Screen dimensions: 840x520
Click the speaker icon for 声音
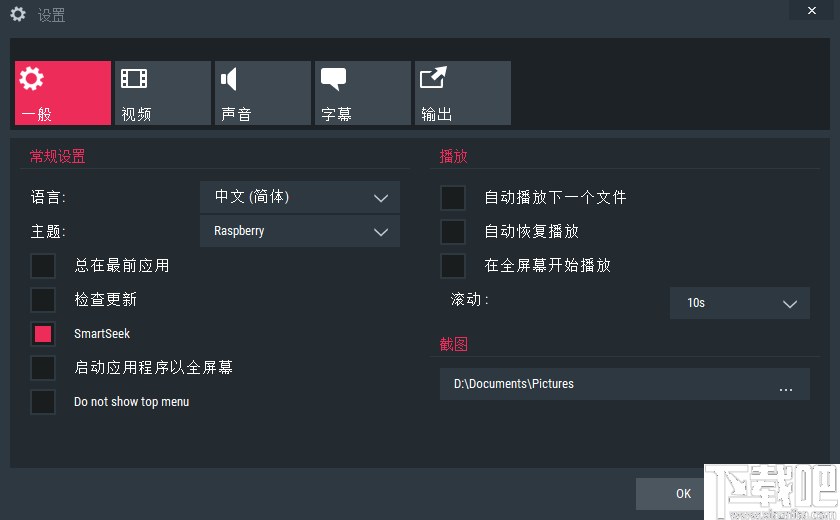point(230,79)
